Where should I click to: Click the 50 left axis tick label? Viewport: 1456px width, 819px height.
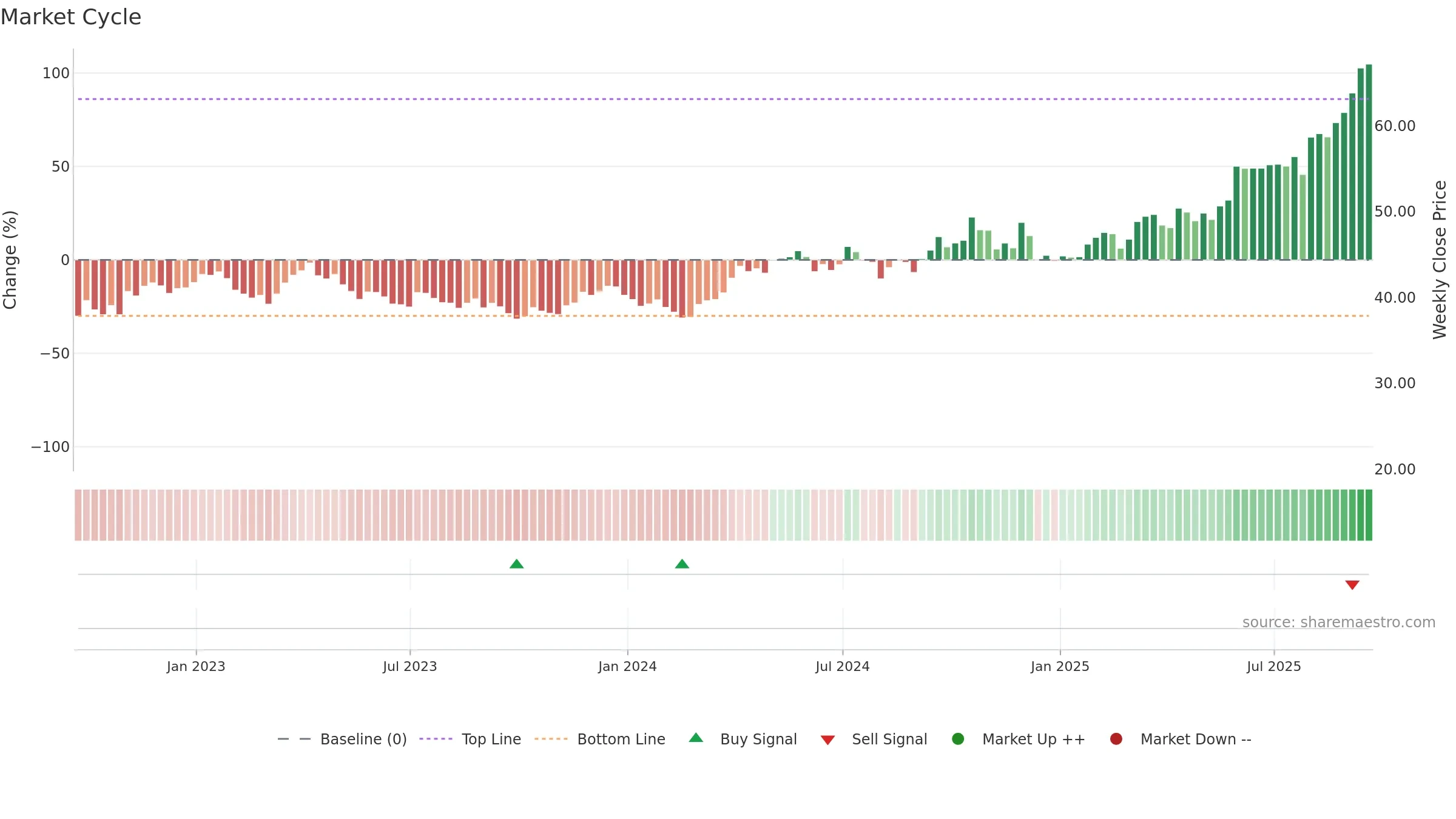coord(61,167)
